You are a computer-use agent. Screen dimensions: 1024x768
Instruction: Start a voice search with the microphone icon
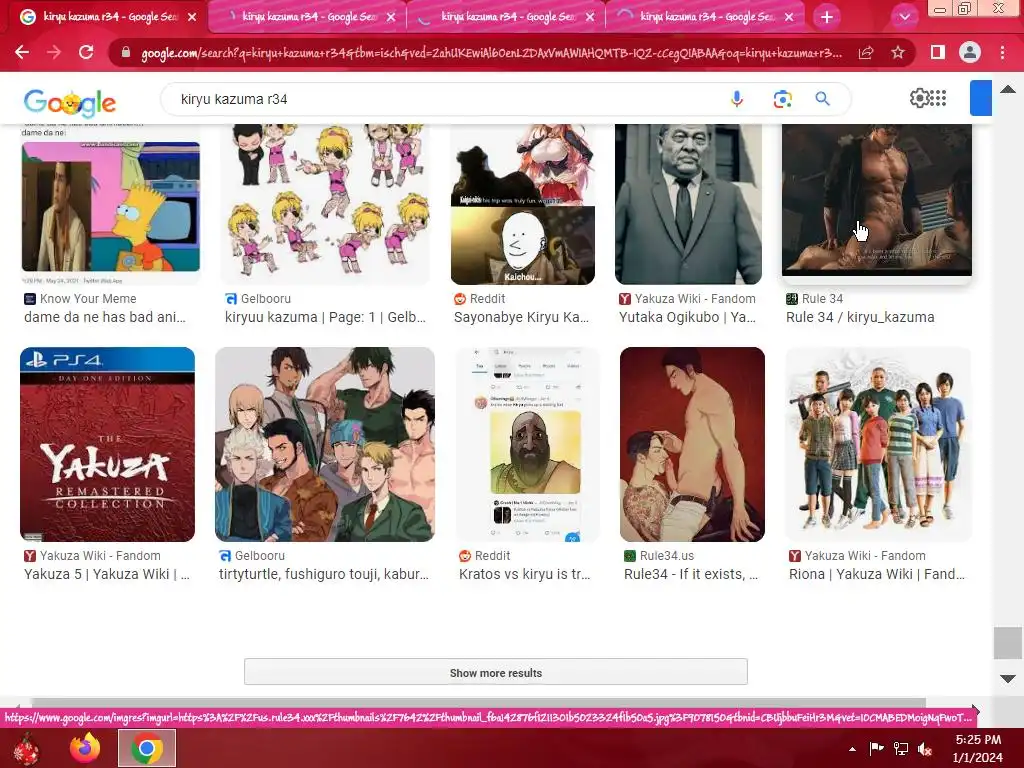tap(737, 99)
